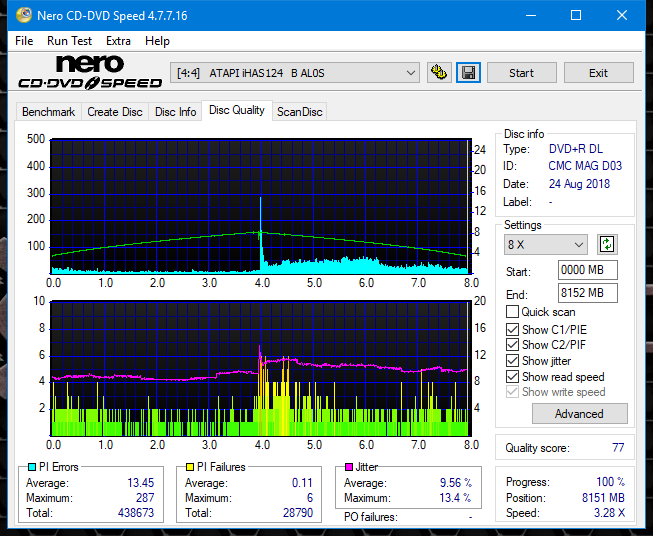The image size is (653, 536).
Task: Click the Start button
Action: click(521, 73)
